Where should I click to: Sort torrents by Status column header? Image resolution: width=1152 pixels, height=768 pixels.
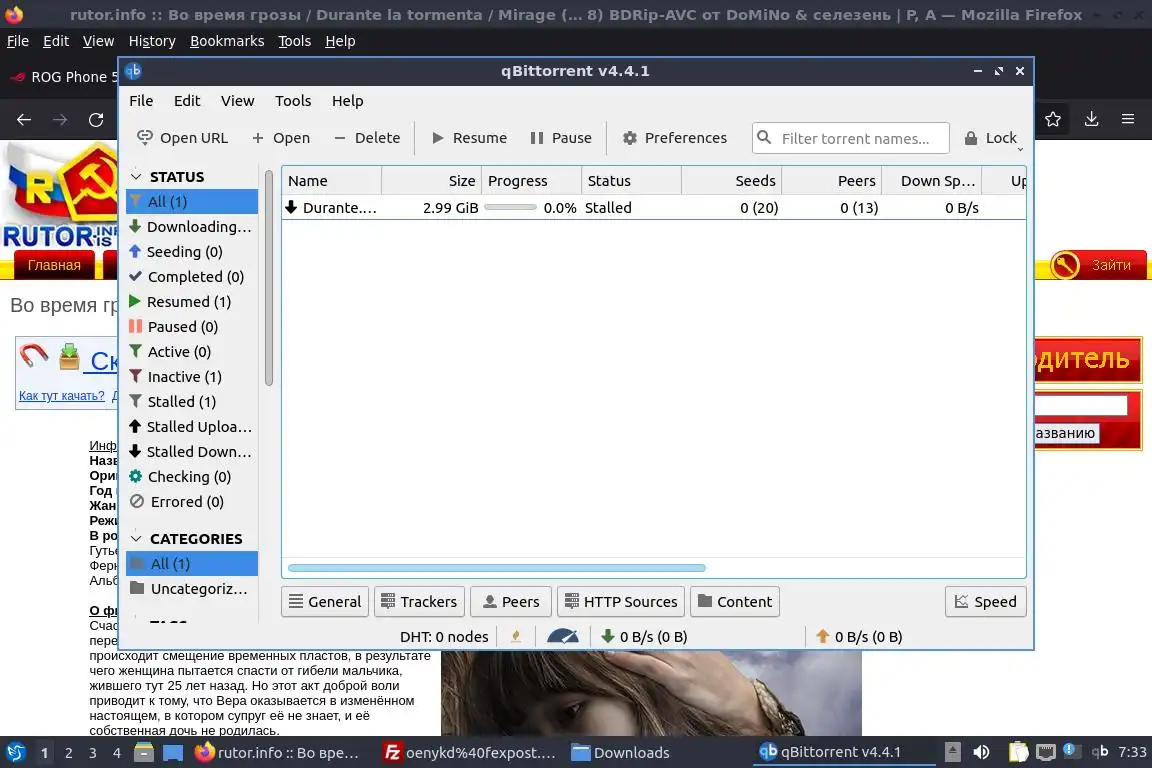coord(631,181)
